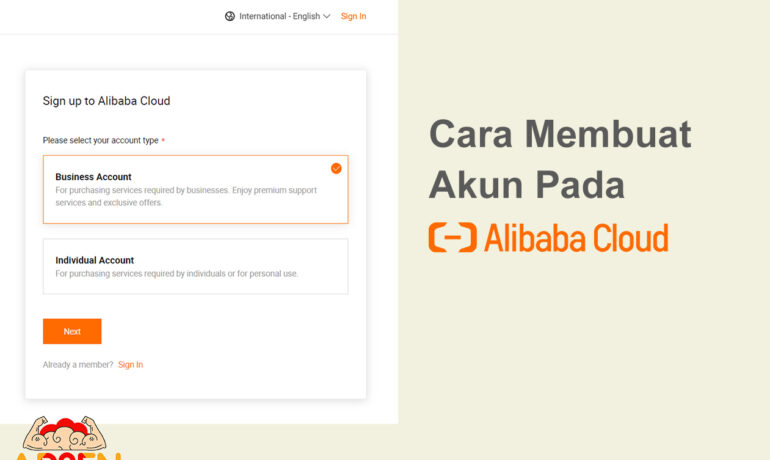
Task: Select the Akun Pada heading line
Action: [x=526, y=185]
